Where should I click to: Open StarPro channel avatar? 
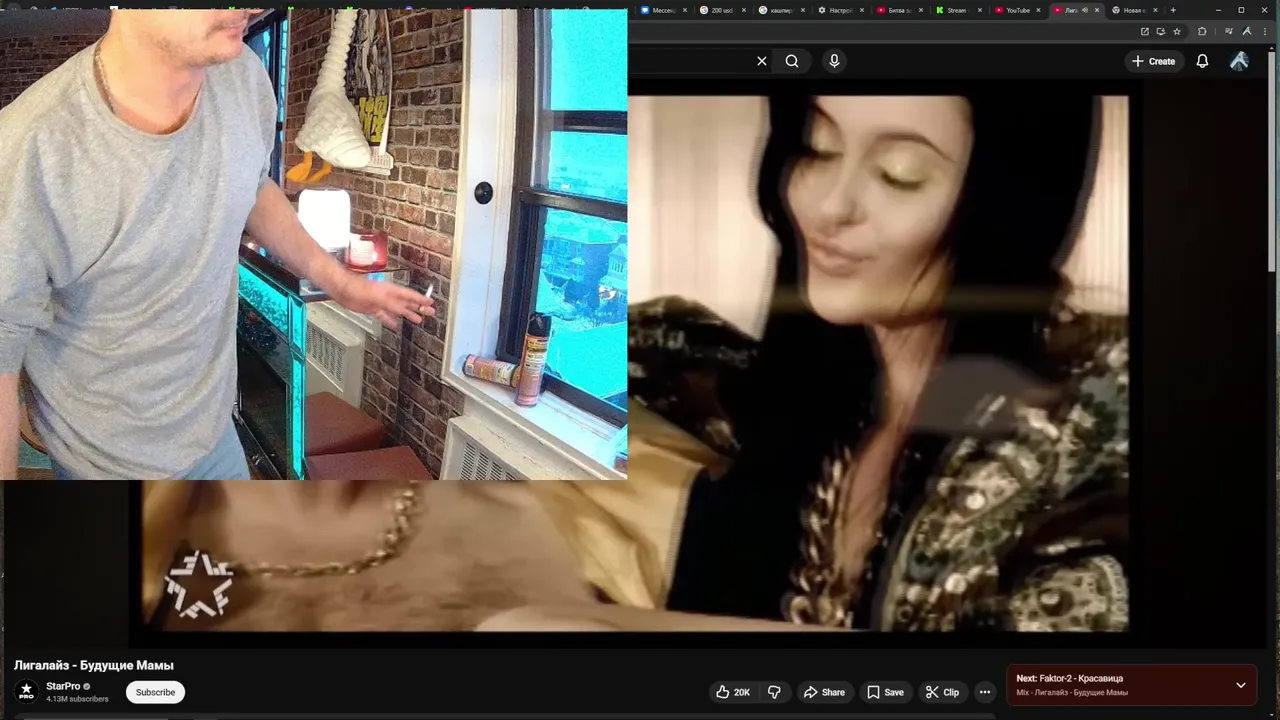(x=27, y=691)
